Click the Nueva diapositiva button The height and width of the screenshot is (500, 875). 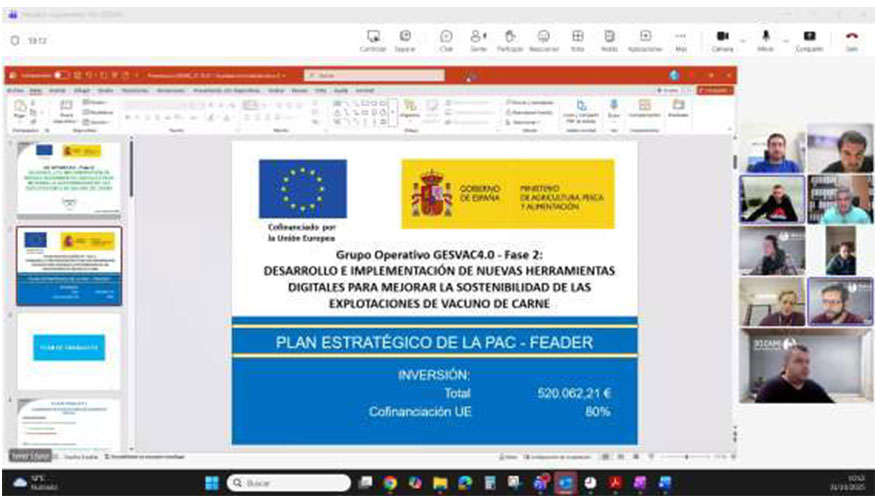pos(66,112)
